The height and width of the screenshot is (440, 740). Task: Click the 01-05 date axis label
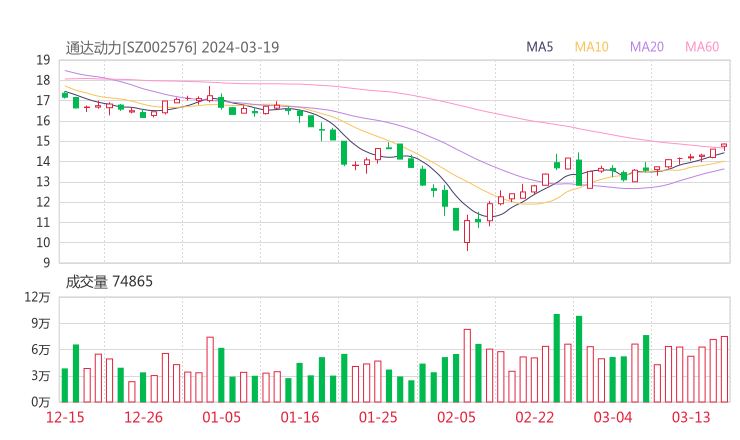(221, 417)
